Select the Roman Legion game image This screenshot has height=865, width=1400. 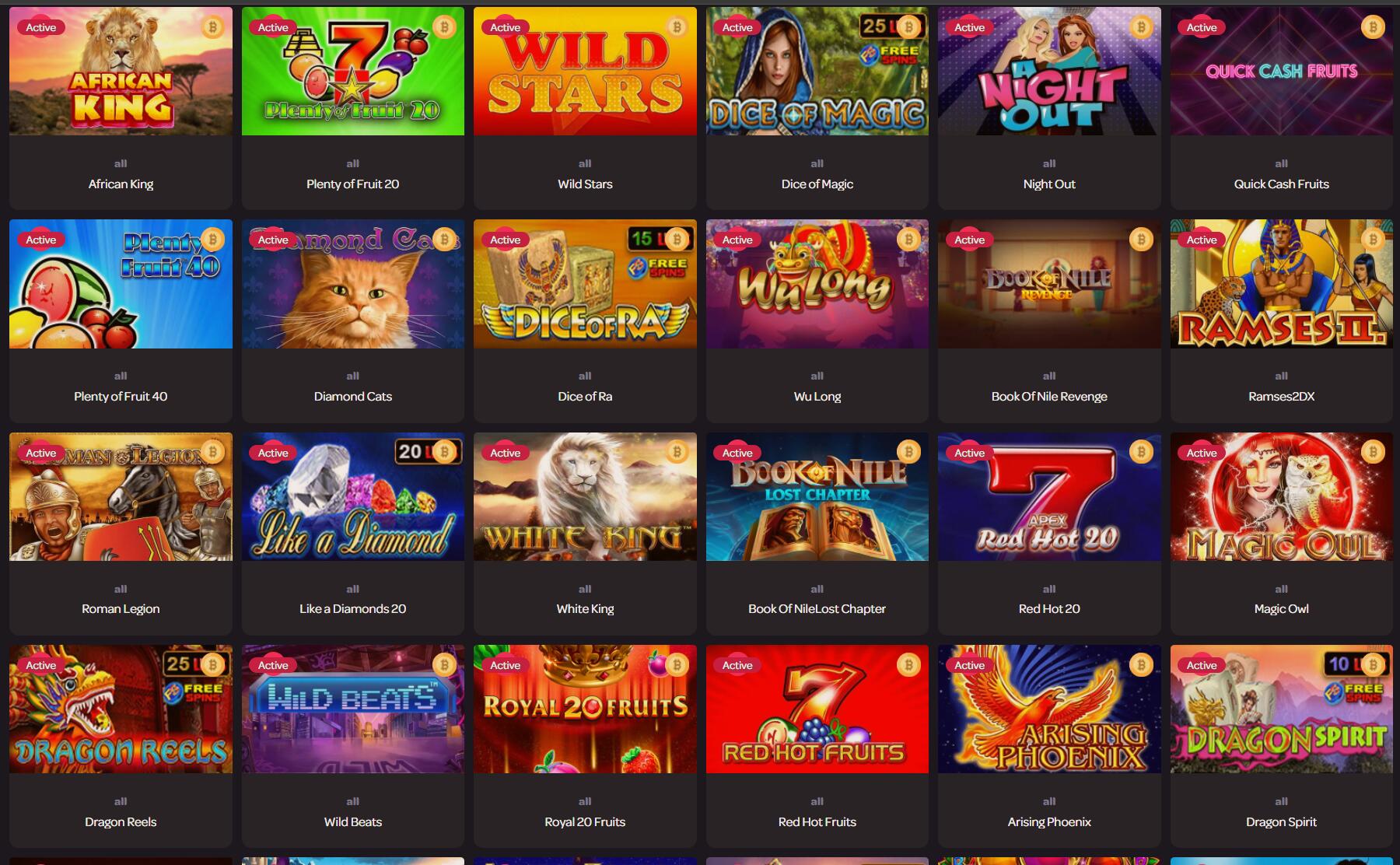(121, 496)
